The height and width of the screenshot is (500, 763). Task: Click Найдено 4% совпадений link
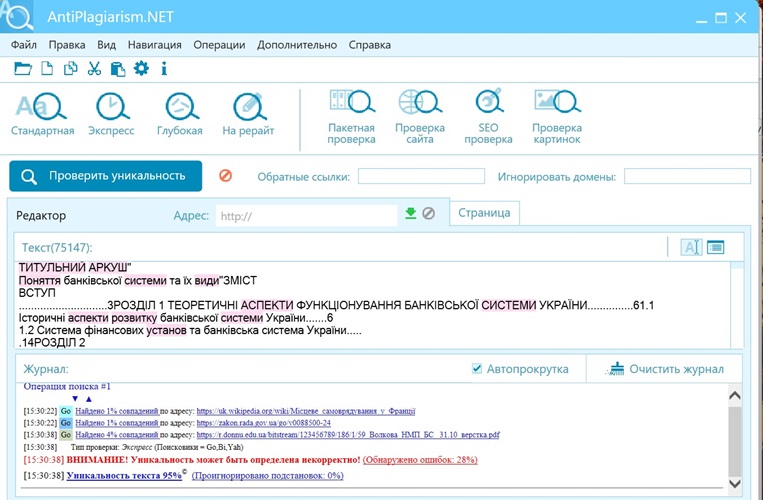[117, 435]
